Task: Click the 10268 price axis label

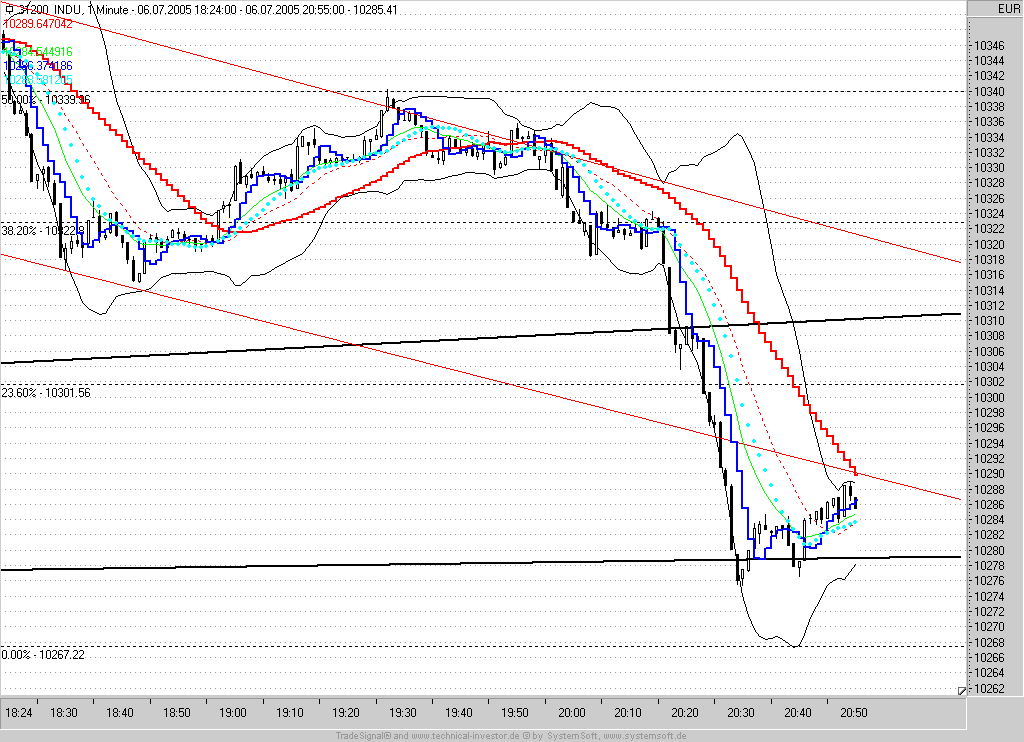Action: pyautogui.click(x=989, y=642)
